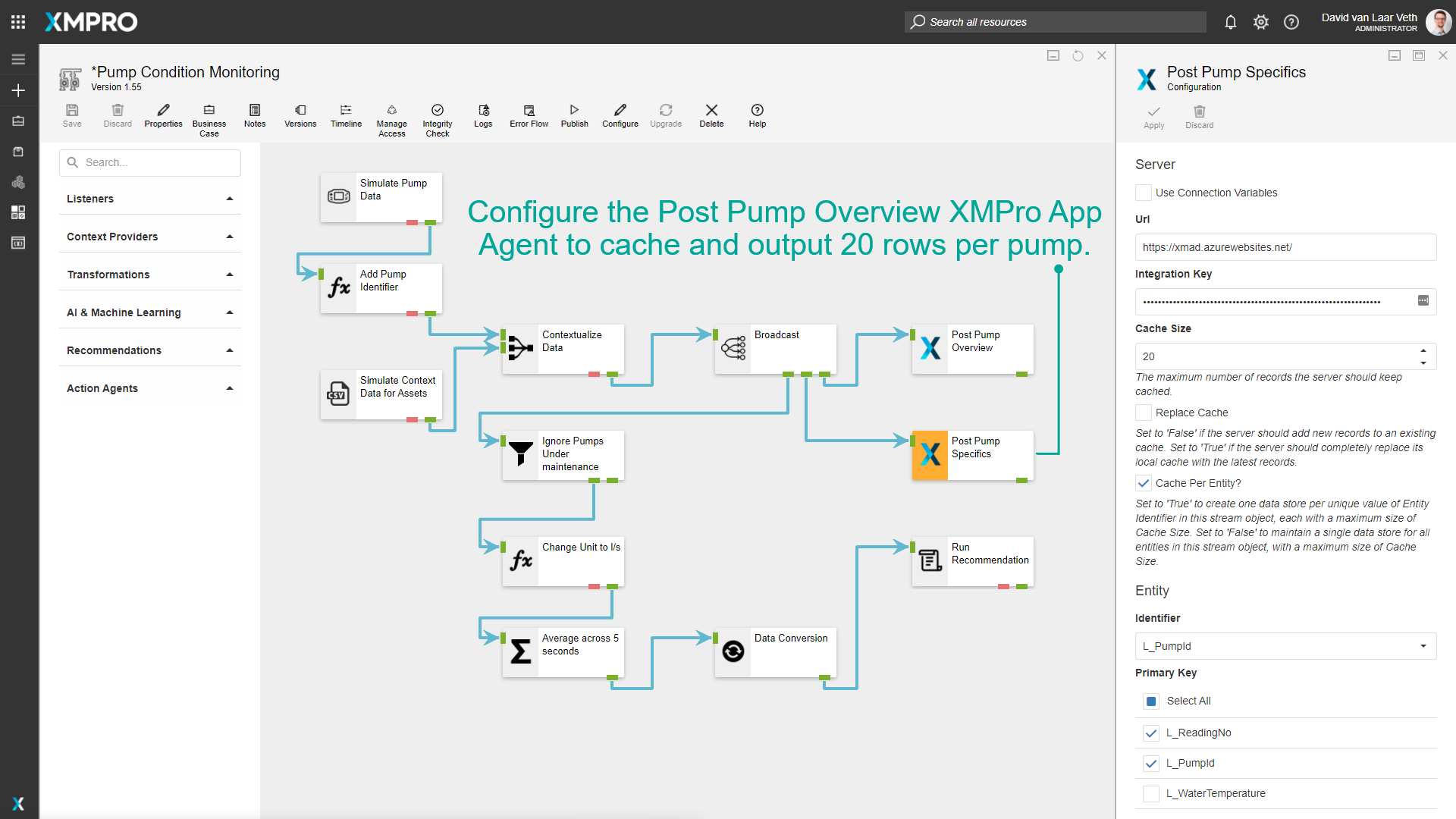Select the Add Pump Identifier agent
Screen dimensions: 1456x819
coord(381,288)
